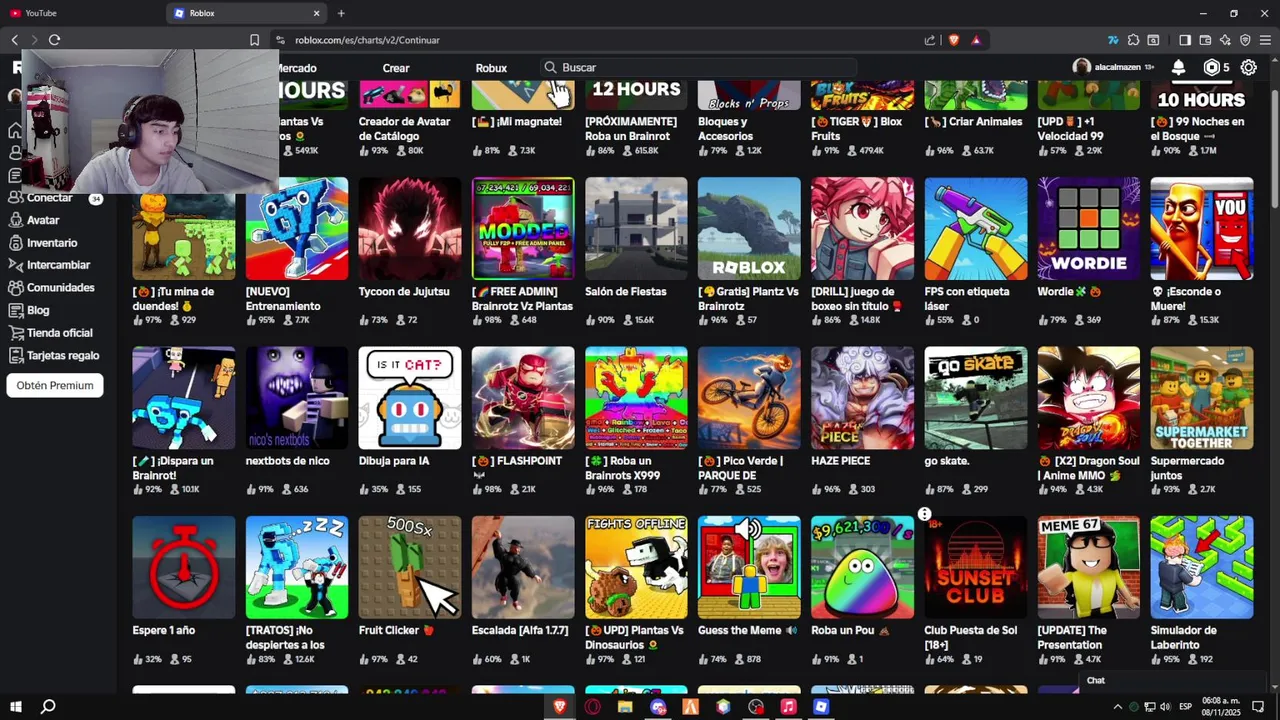
Task: Go back with the browser back arrow
Action: pyautogui.click(x=14, y=40)
